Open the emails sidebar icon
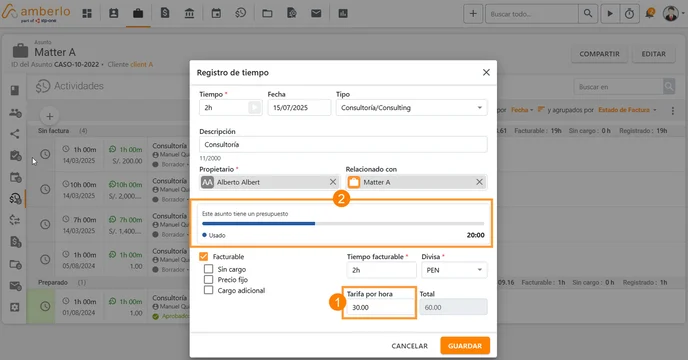 click(x=15, y=286)
